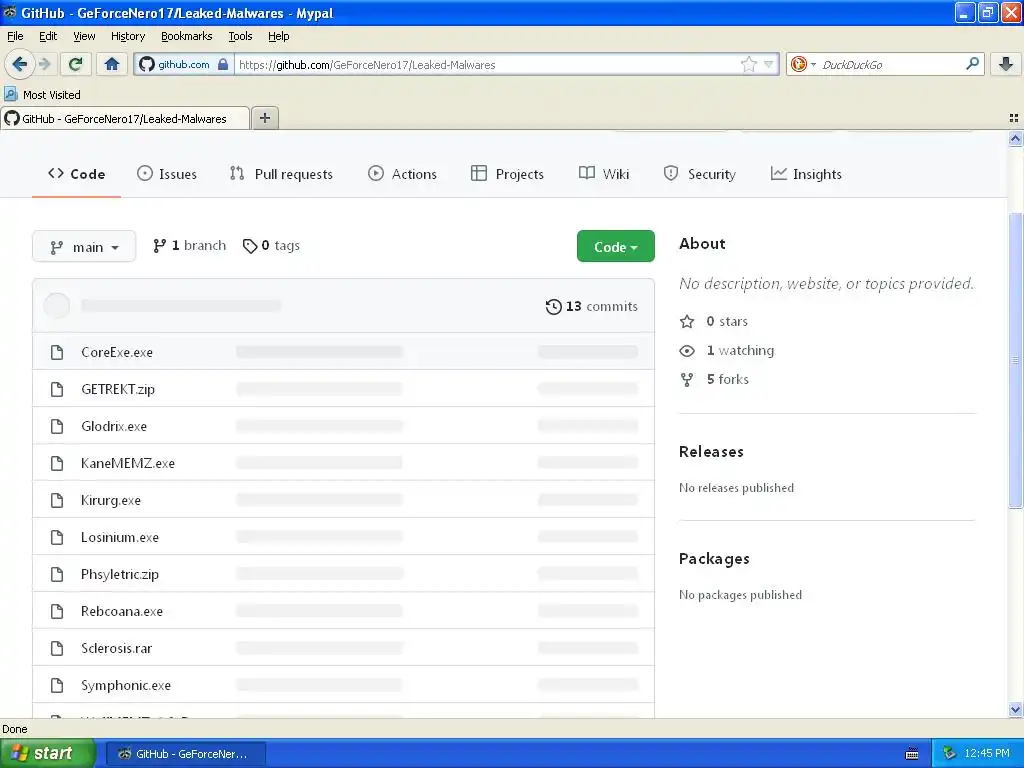
Task: Open the History menu
Action: pos(127,36)
